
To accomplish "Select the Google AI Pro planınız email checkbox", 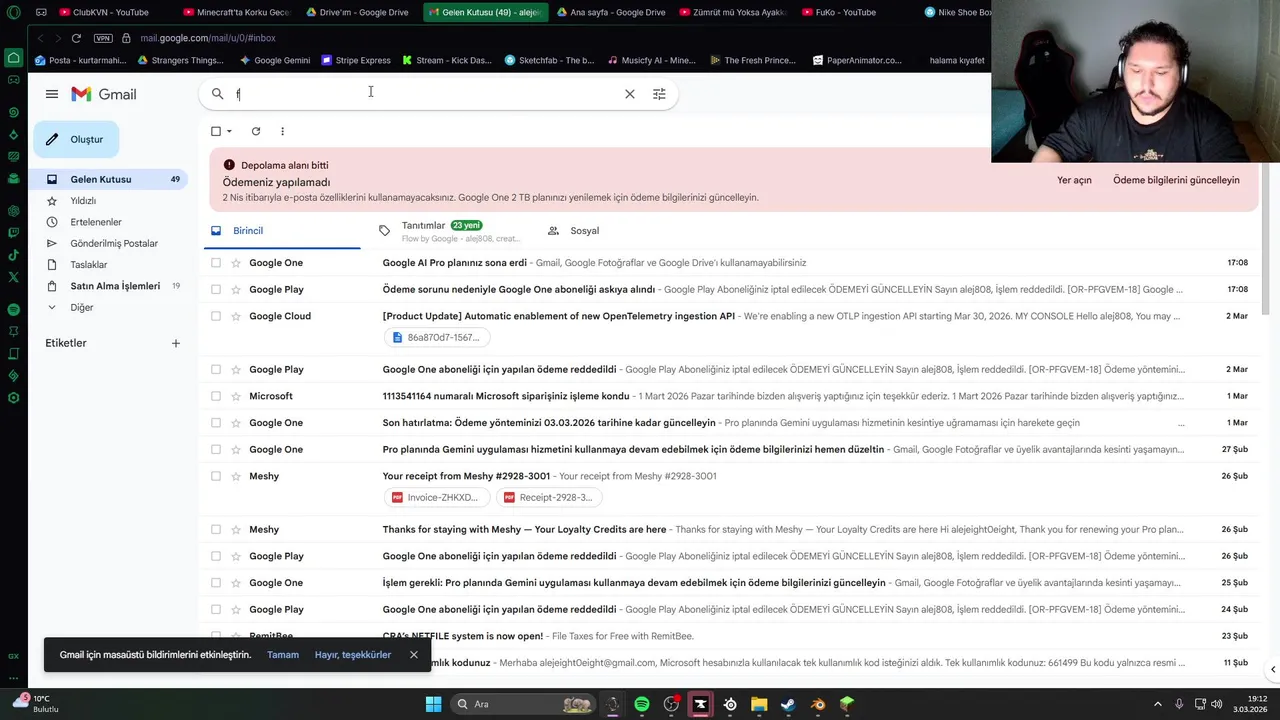I will (216, 263).
